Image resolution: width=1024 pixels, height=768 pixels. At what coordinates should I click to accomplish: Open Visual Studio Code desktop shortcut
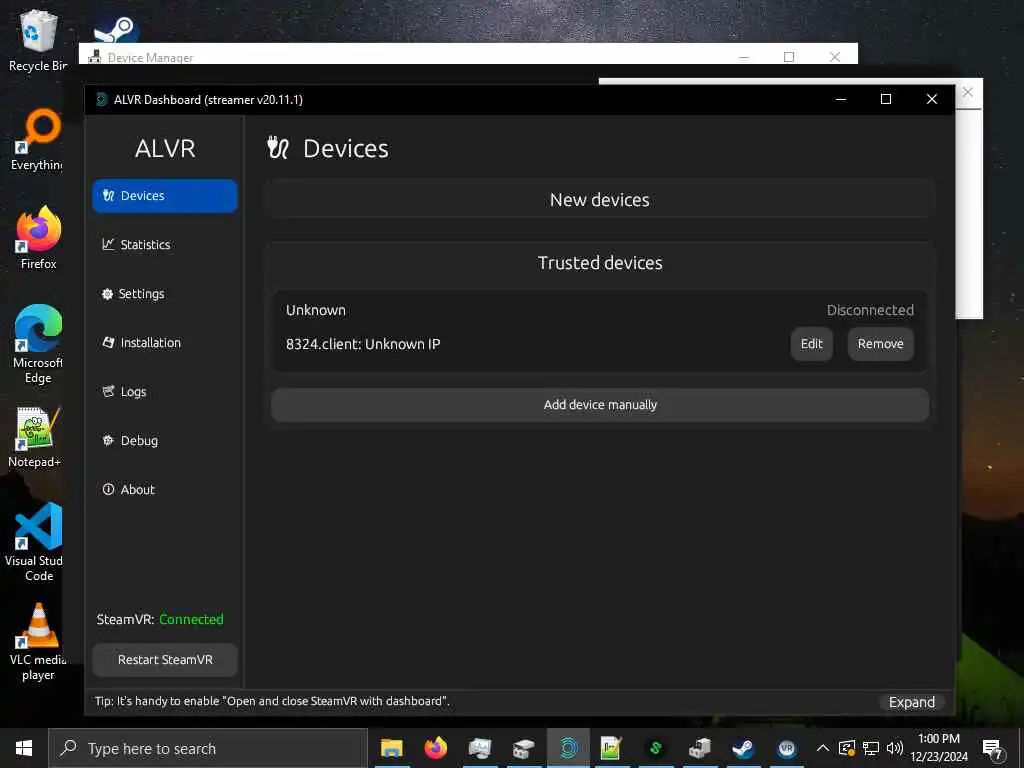click(x=36, y=542)
